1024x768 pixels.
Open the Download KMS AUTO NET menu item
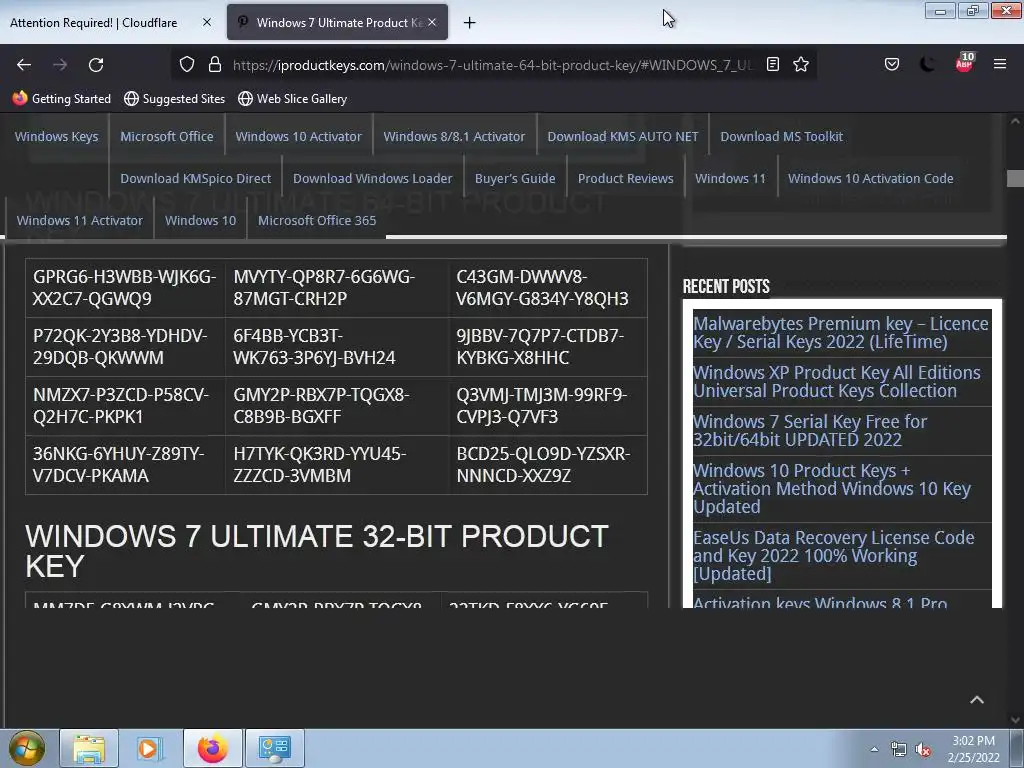[622, 136]
